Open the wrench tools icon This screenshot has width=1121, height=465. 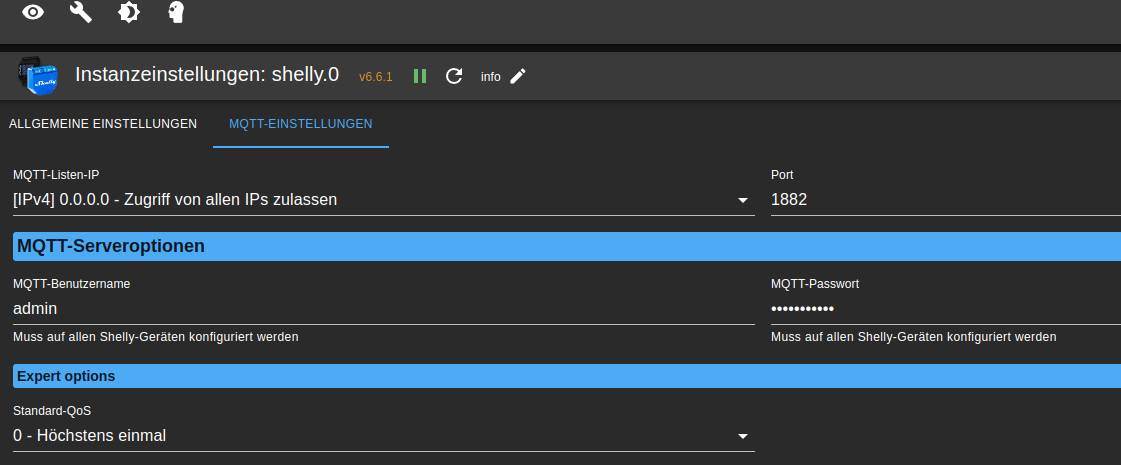pyautogui.click(x=81, y=12)
